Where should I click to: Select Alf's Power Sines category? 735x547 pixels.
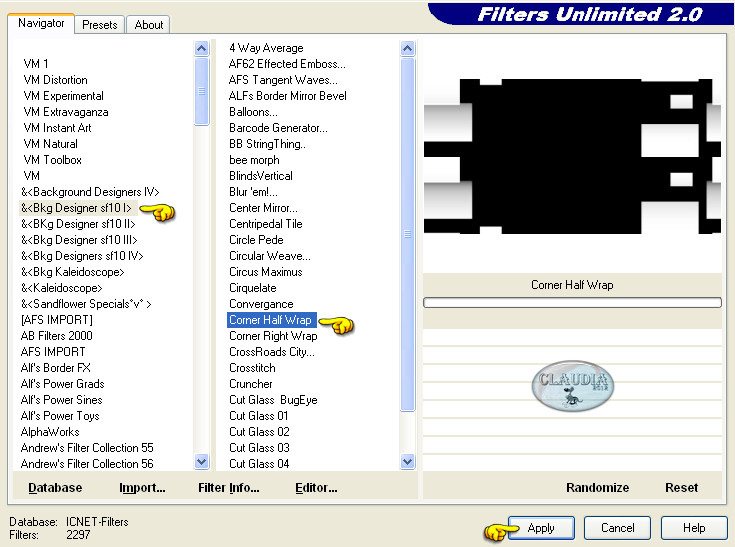[61, 399]
